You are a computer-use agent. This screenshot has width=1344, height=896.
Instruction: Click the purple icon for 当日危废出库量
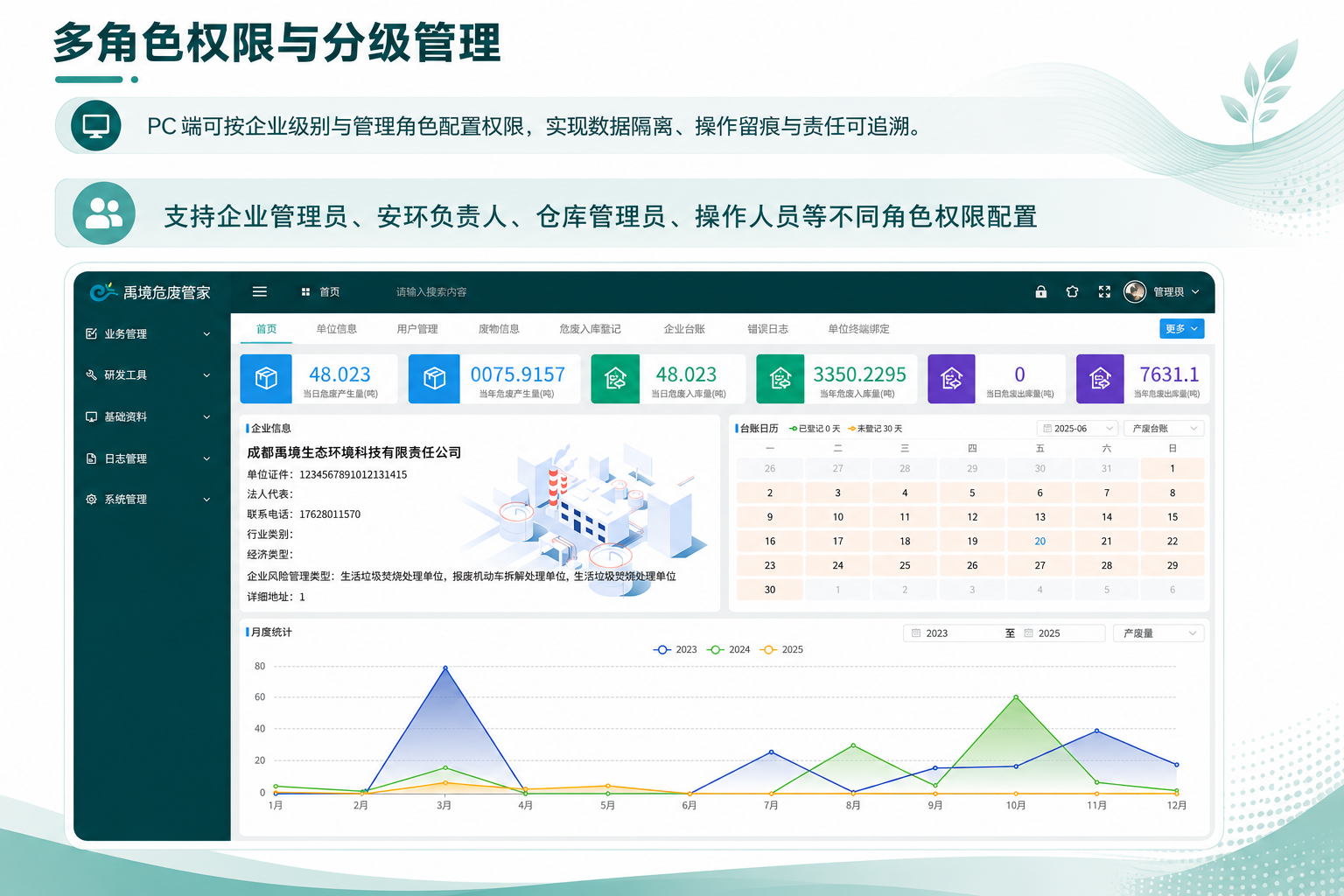point(951,379)
